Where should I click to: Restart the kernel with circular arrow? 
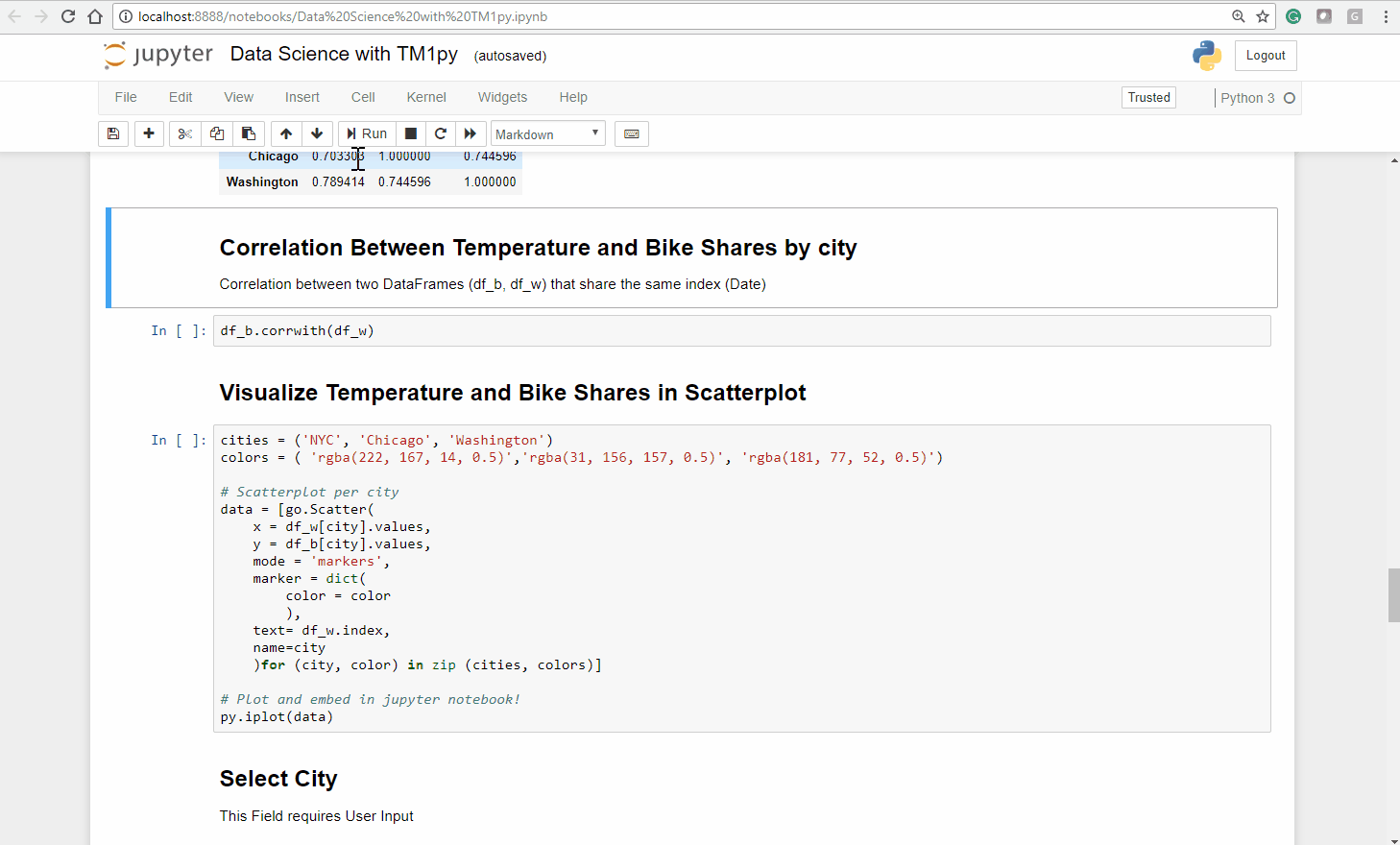point(441,133)
